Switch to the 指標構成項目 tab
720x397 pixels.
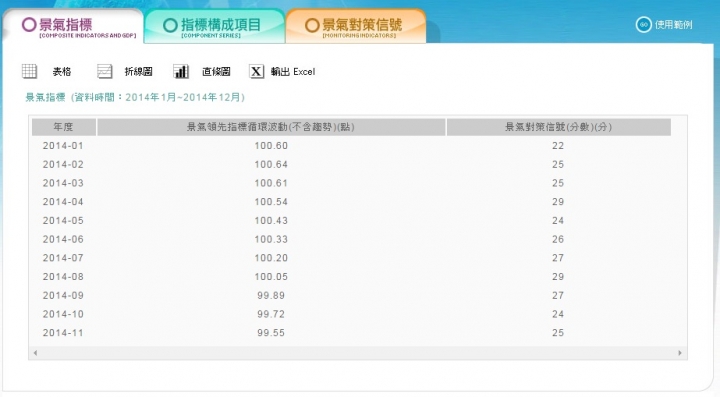(x=214, y=27)
